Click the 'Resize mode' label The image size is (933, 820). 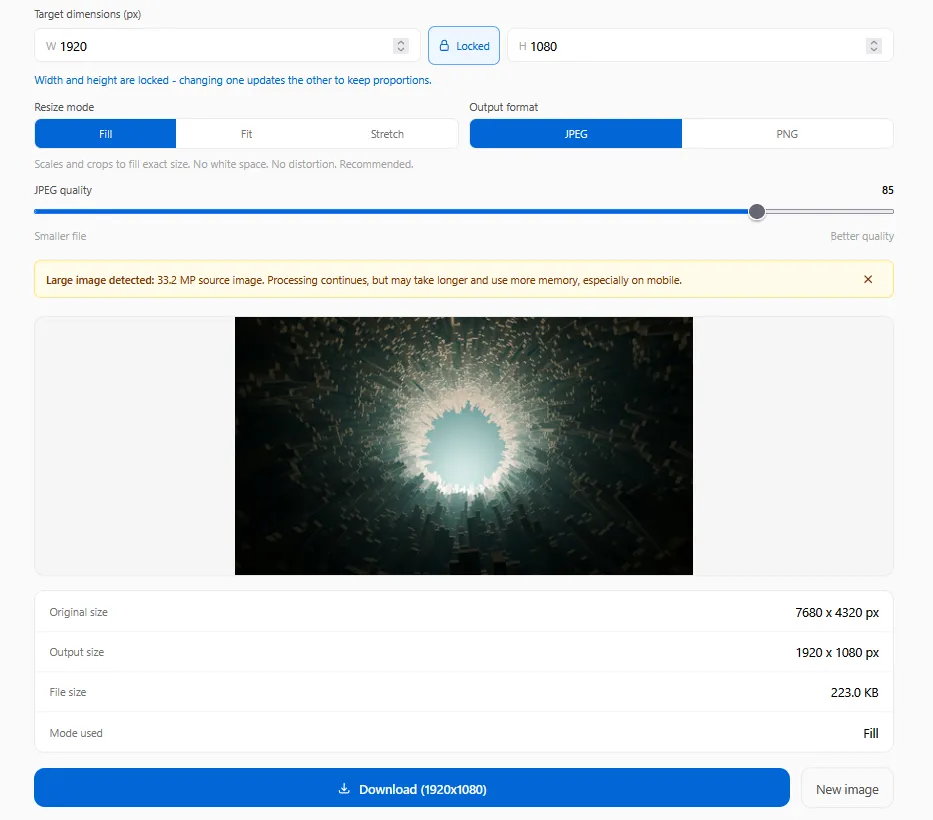64,107
